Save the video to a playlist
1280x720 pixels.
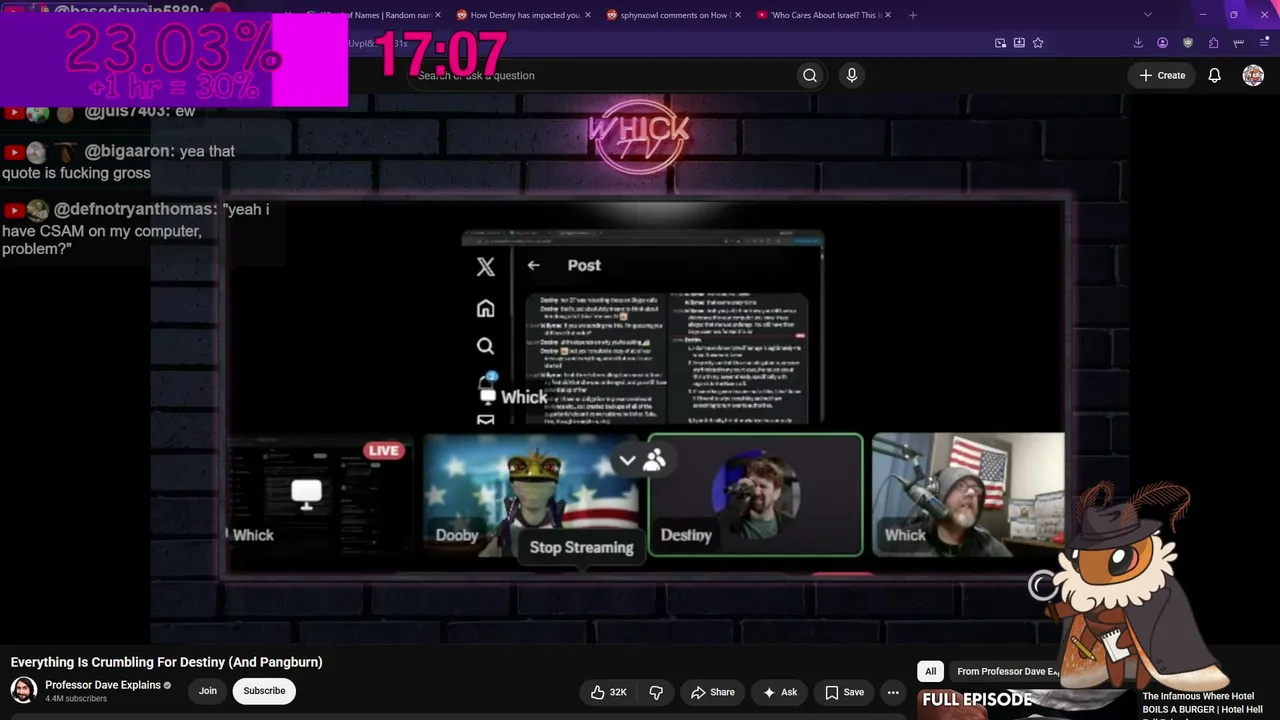pos(845,692)
